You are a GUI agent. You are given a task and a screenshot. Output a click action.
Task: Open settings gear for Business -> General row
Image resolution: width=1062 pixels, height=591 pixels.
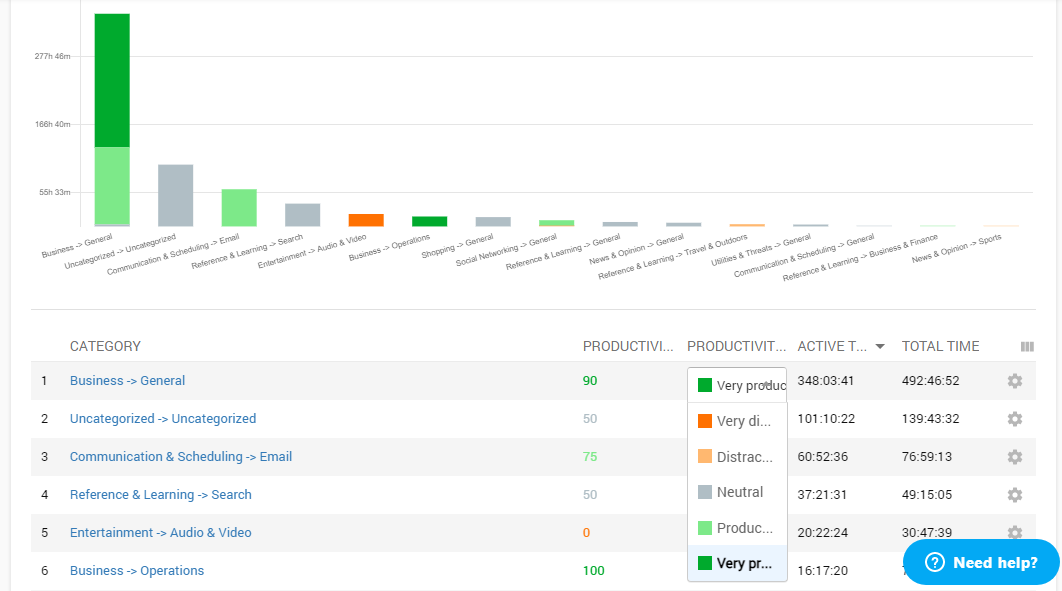click(x=1014, y=381)
